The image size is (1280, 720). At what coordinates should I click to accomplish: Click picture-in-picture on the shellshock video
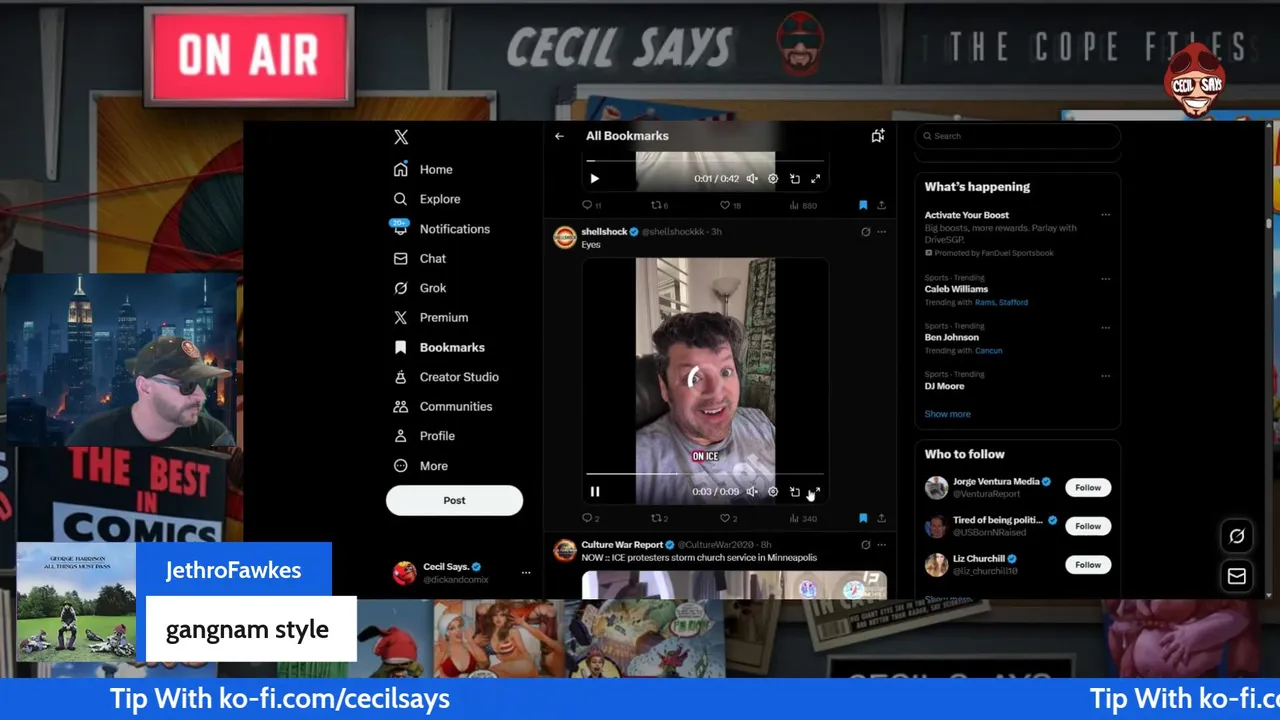coord(794,492)
